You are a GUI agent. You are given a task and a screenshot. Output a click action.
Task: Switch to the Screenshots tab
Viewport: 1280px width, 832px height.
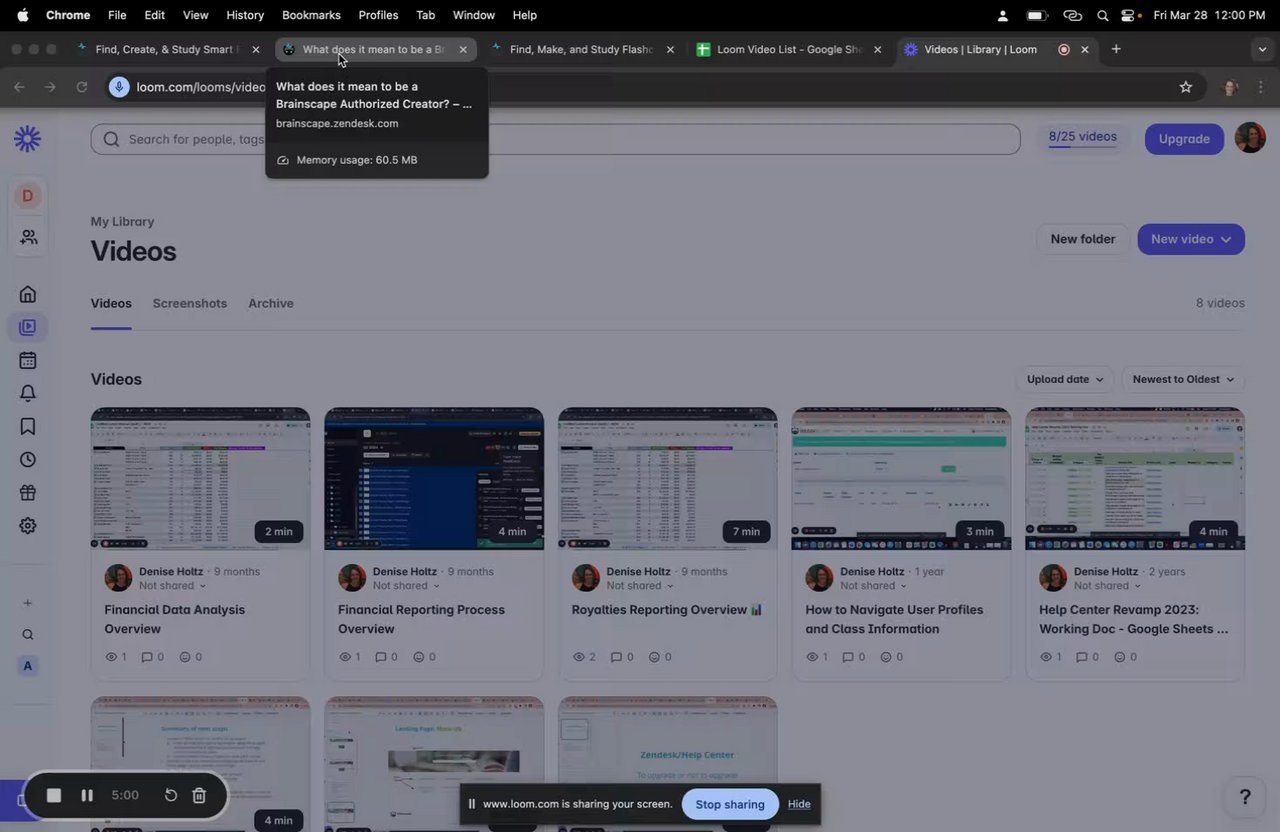[x=190, y=303]
